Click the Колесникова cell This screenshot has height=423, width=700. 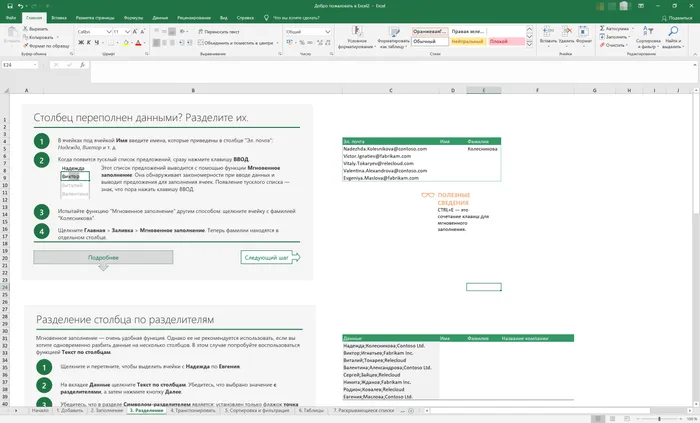click(x=482, y=149)
